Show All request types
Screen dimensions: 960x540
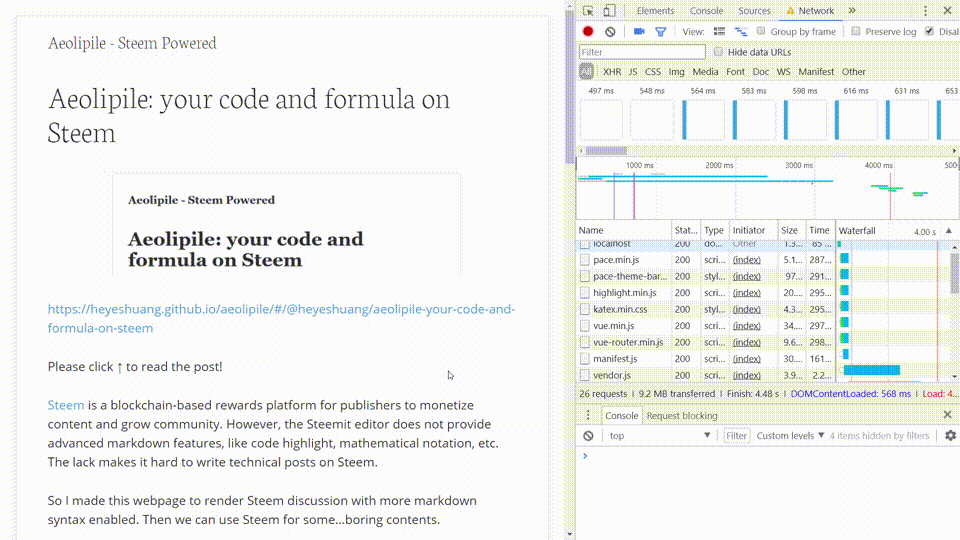point(586,72)
